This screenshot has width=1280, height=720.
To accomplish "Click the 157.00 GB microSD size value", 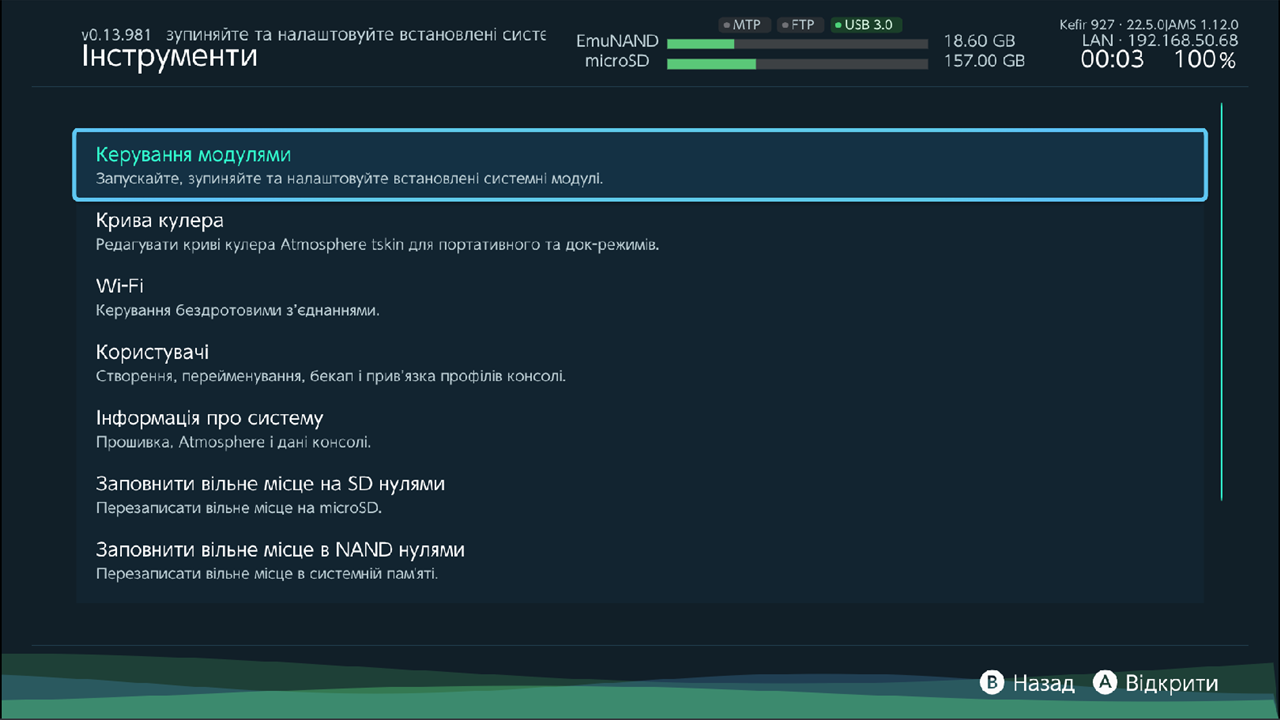I will [984, 61].
